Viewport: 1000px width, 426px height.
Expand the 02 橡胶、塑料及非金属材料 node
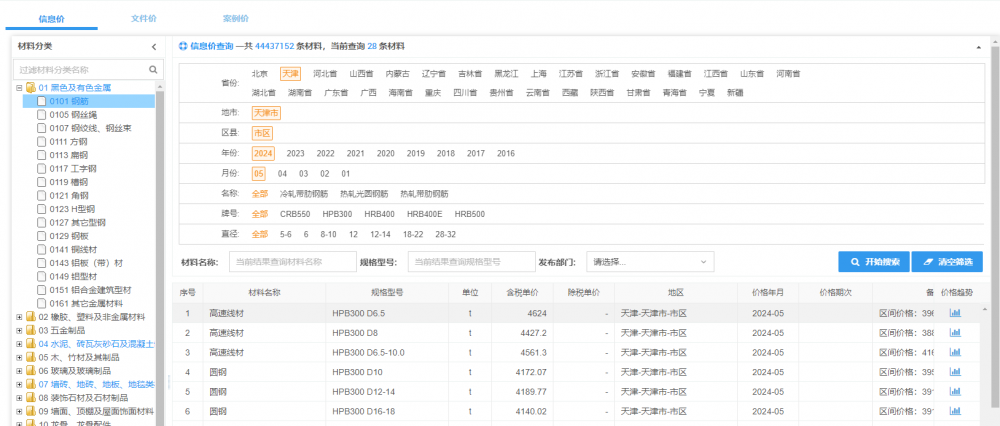coord(19,317)
